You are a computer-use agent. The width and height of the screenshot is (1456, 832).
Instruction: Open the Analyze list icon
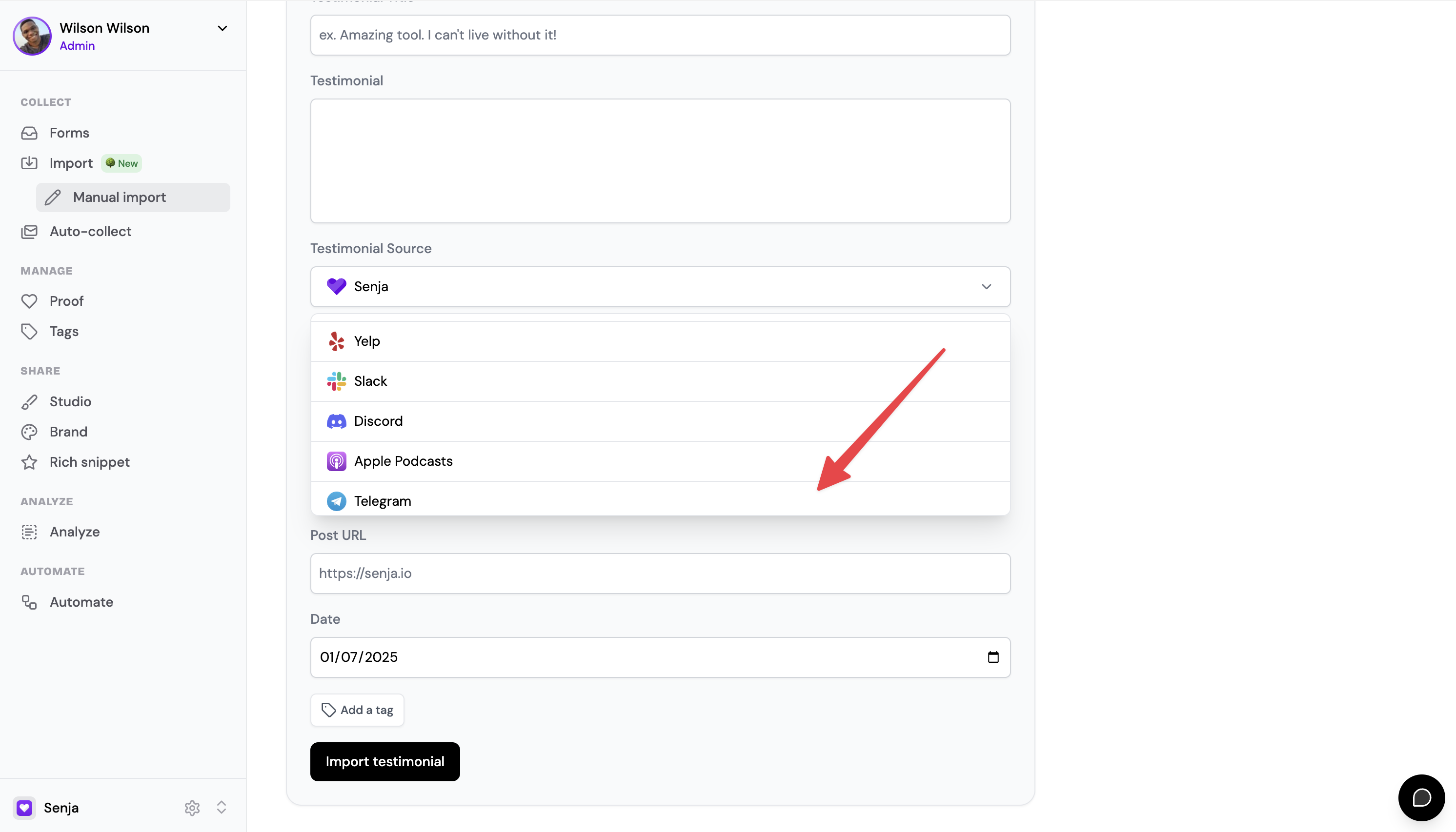click(x=29, y=532)
